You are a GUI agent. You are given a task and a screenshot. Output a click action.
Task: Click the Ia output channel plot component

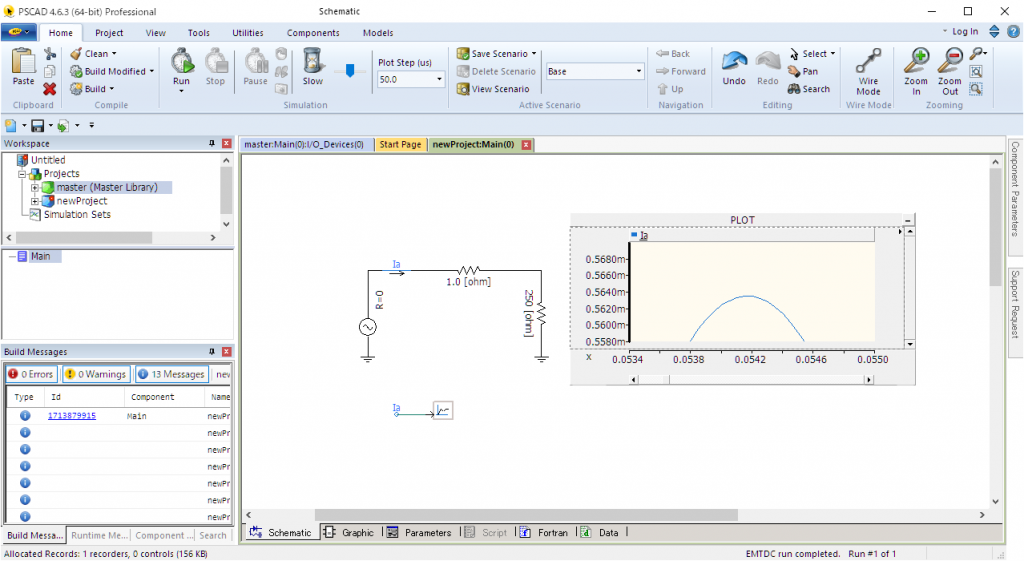click(x=442, y=410)
